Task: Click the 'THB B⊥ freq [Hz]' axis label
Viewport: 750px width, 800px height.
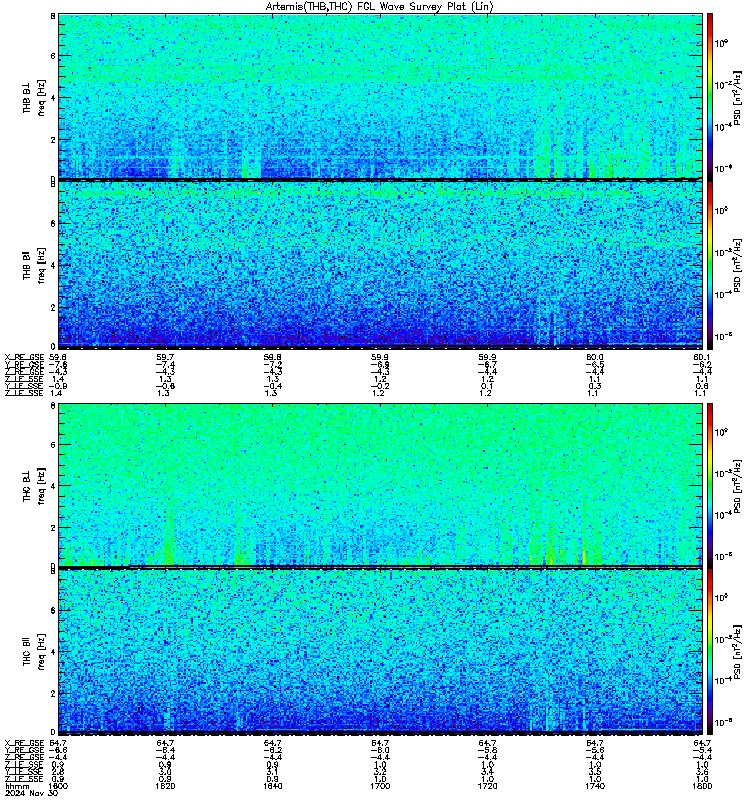Action: click(34, 97)
